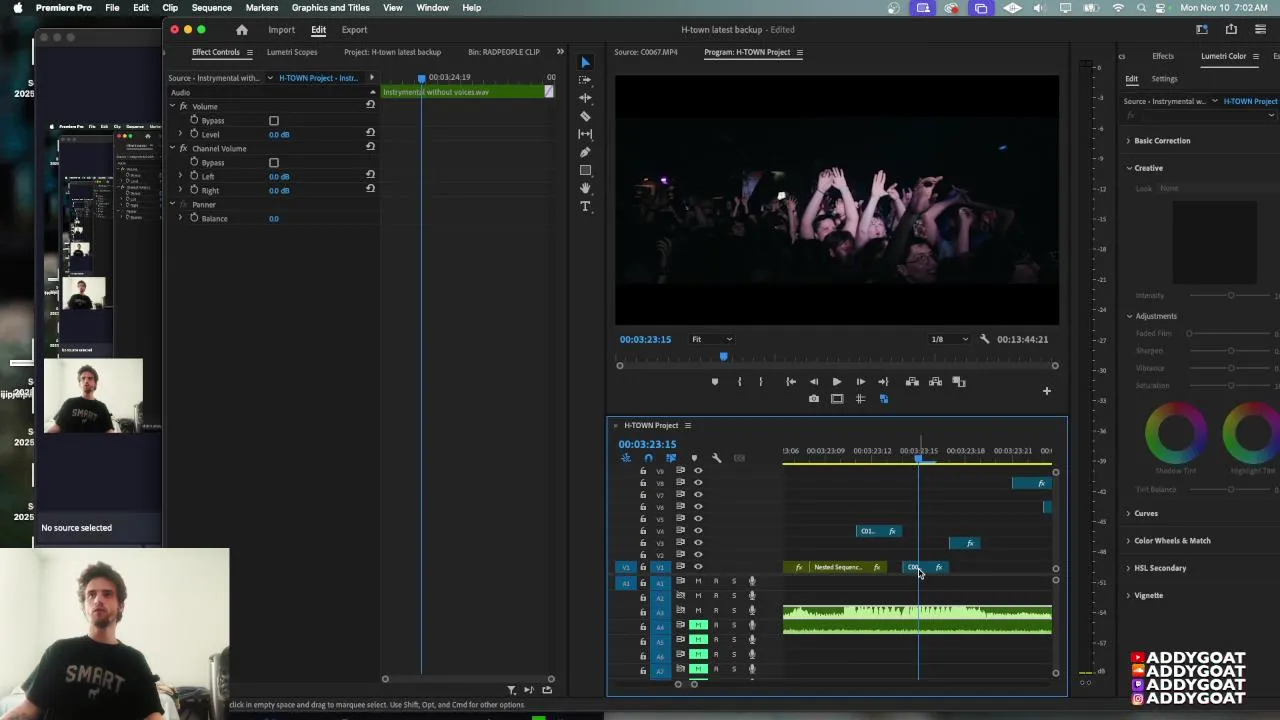This screenshot has width=1280, height=720.
Task: Toggle lock on track V1
Action: (x=643, y=567)
